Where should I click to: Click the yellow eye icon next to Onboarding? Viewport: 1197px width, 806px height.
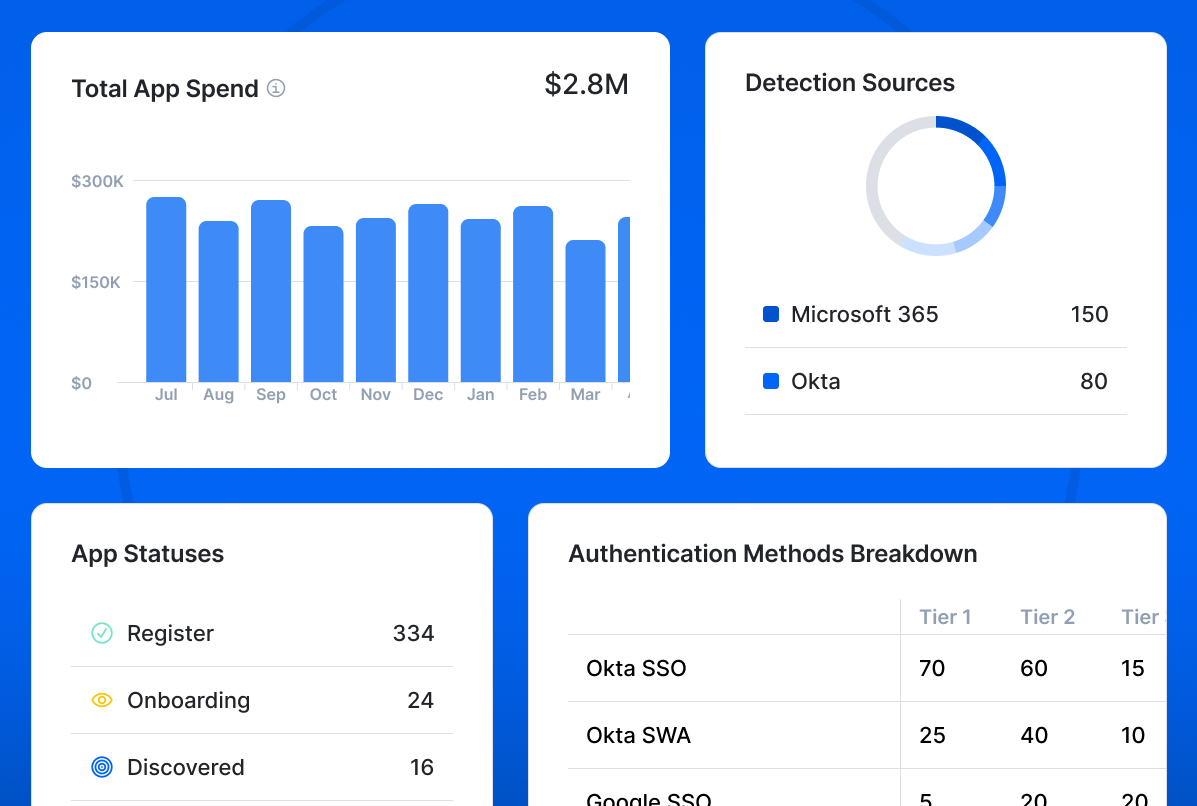point(102,700)
